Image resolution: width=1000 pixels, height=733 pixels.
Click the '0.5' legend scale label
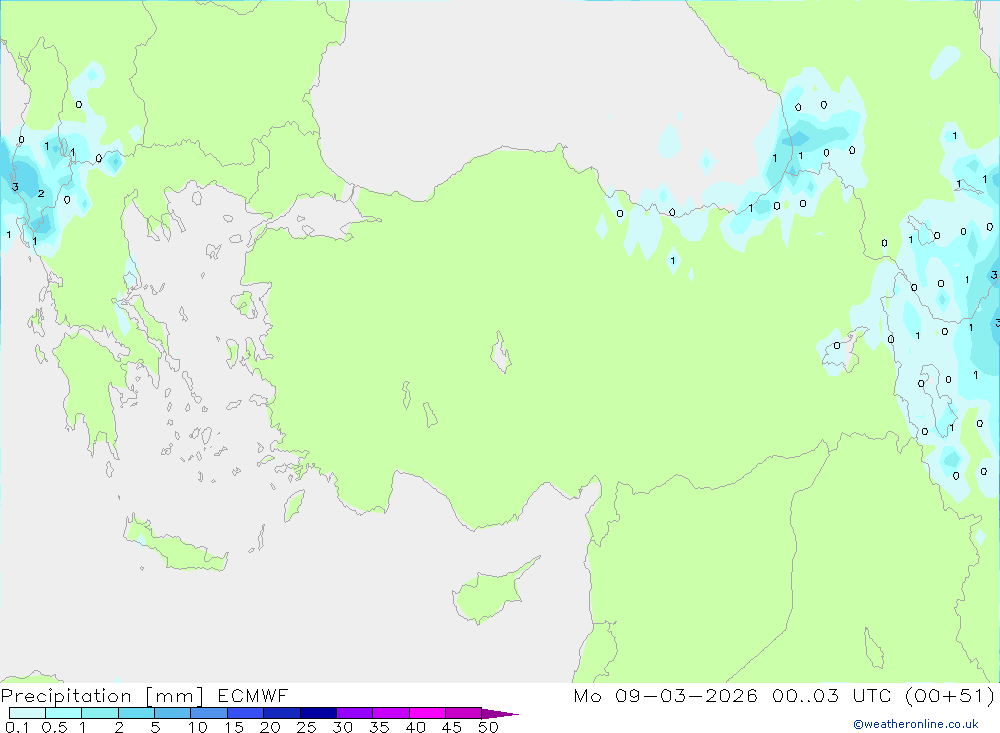tap(54, 727)
